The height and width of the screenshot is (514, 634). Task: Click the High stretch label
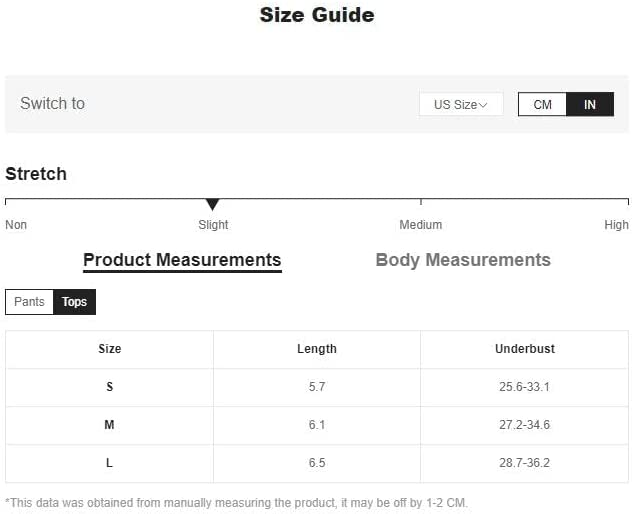point(616,224)
